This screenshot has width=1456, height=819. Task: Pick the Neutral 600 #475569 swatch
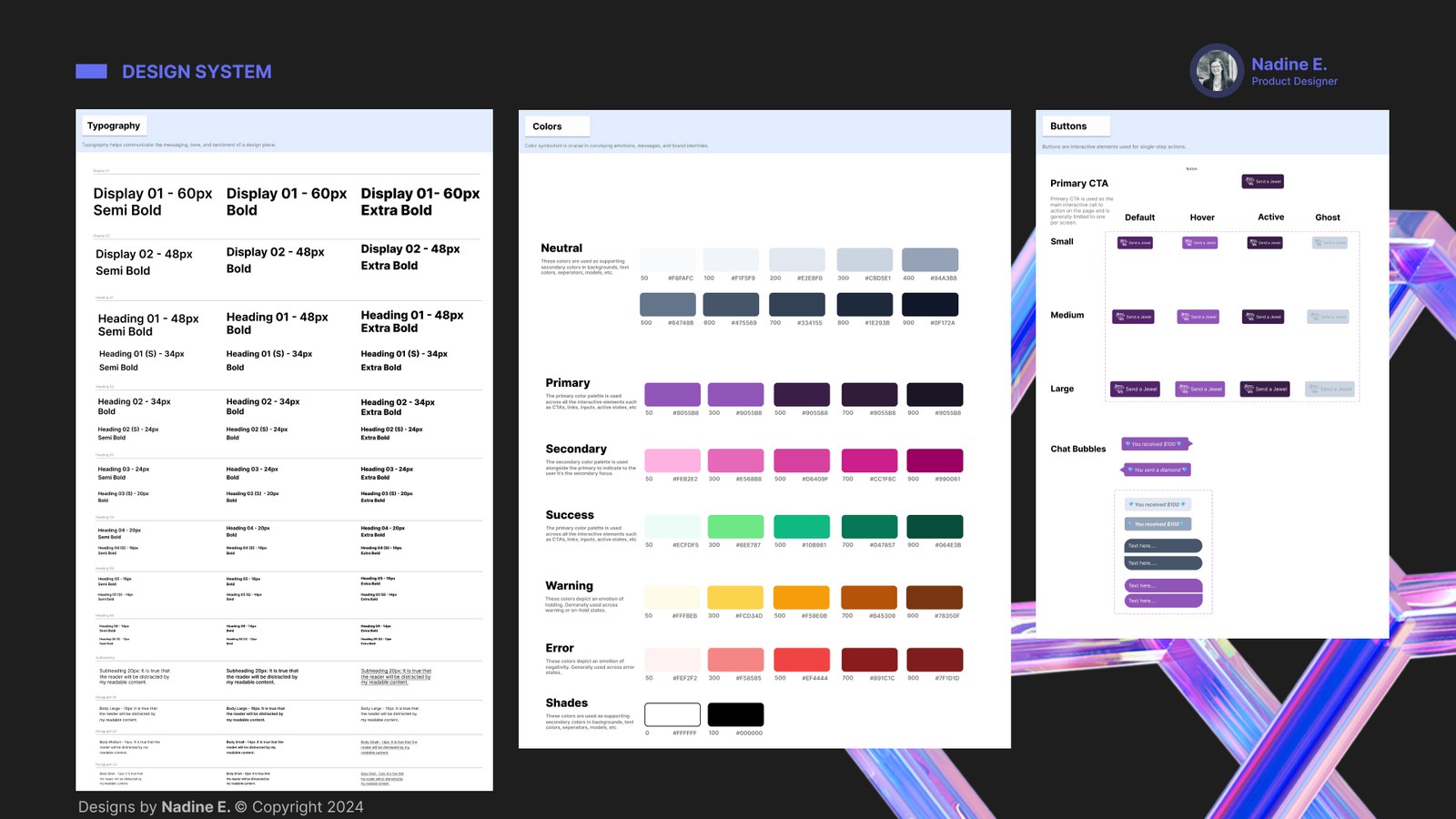tap(732, 304)
